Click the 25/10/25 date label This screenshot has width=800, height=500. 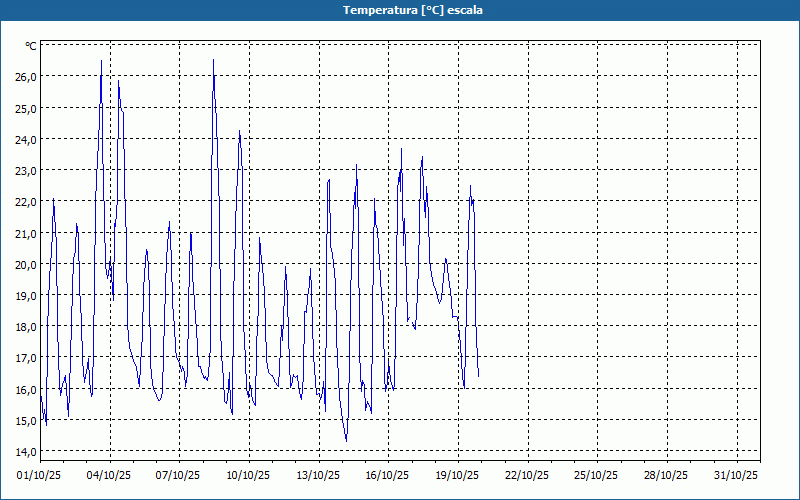tap(596, 475)
